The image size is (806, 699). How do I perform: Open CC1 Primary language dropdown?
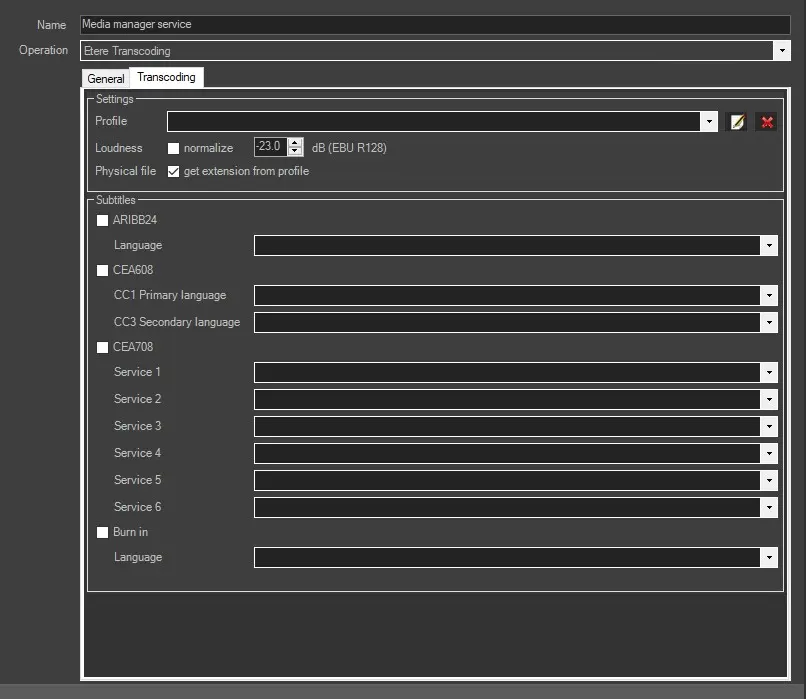(768, 296)
